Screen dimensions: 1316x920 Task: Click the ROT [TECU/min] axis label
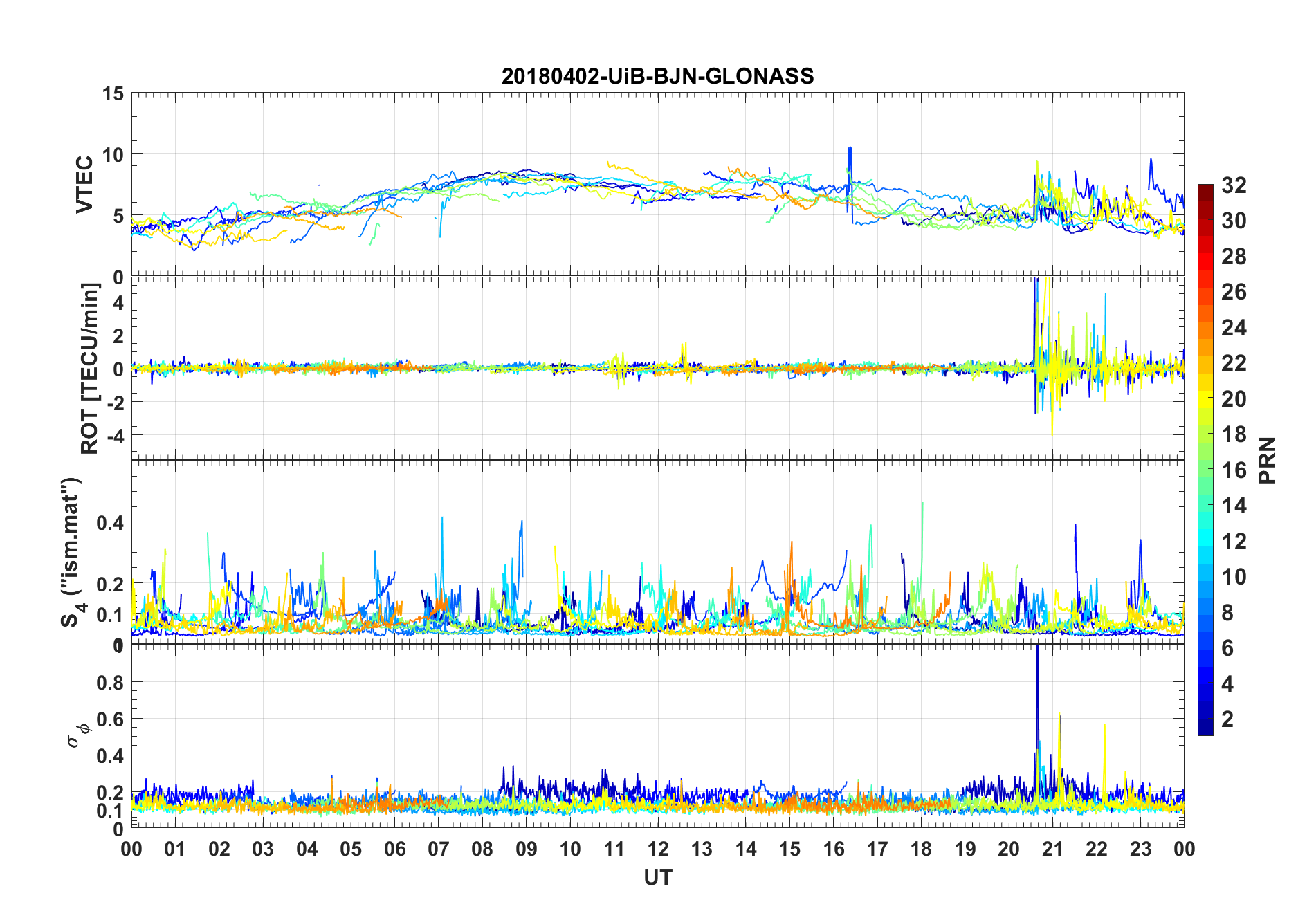(x=90, y=368)
